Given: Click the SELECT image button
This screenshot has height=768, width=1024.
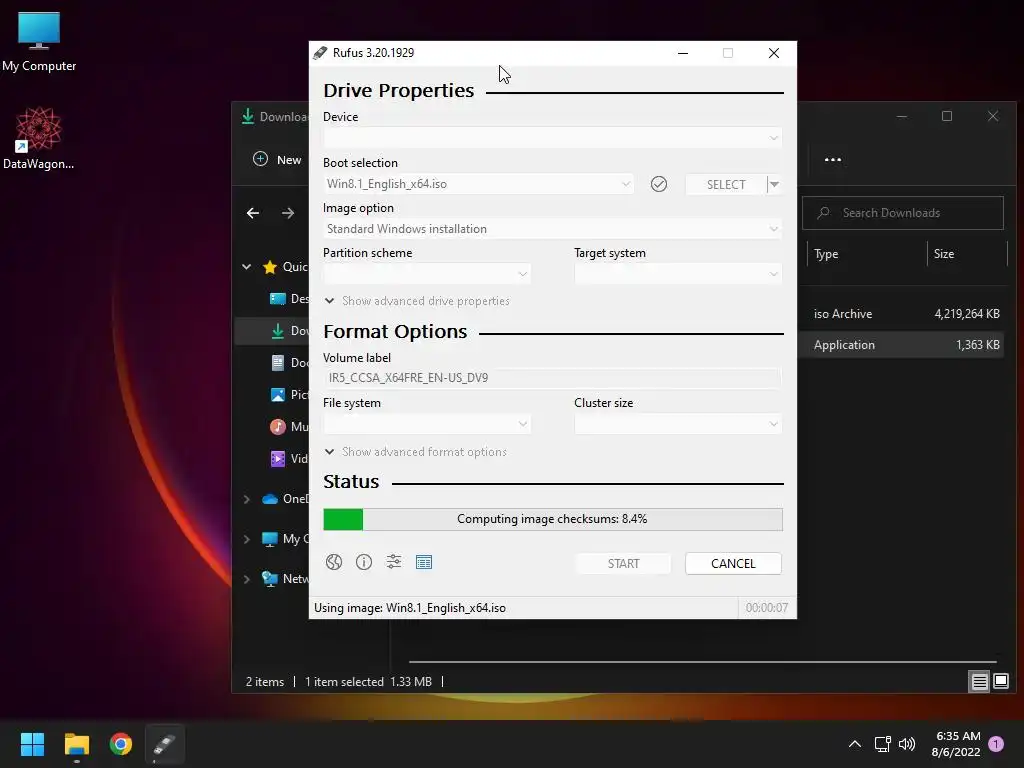Looking at the screenshot, I should point(726,184).
